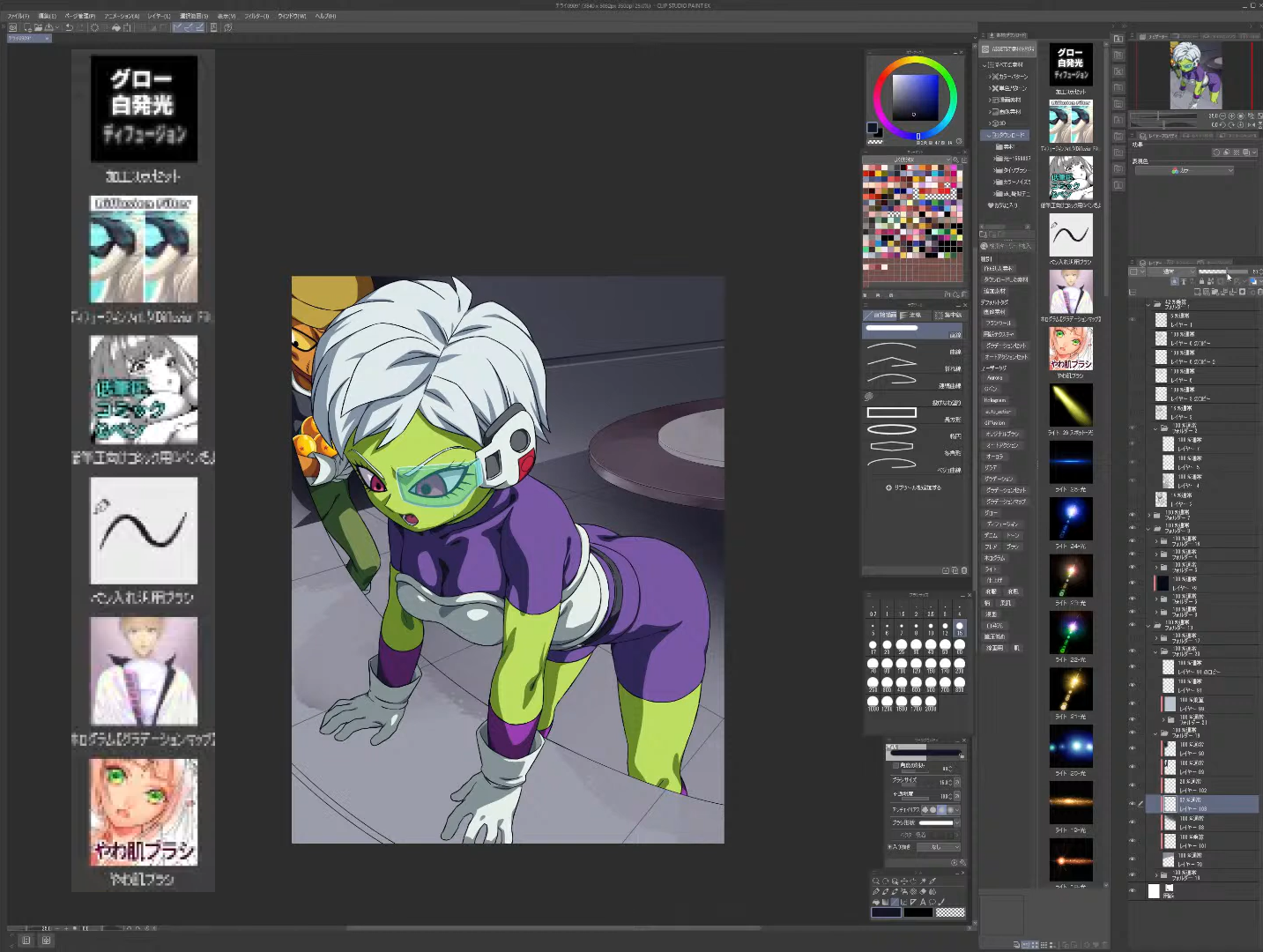Expand the フォルダー 7 layer folder

point(1148,515)
